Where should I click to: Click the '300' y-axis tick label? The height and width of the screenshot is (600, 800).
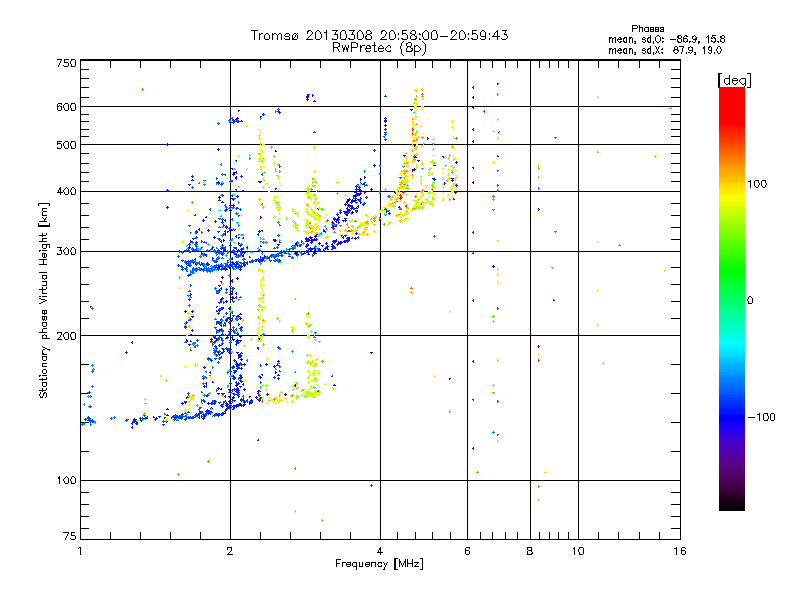coord(66,252)
